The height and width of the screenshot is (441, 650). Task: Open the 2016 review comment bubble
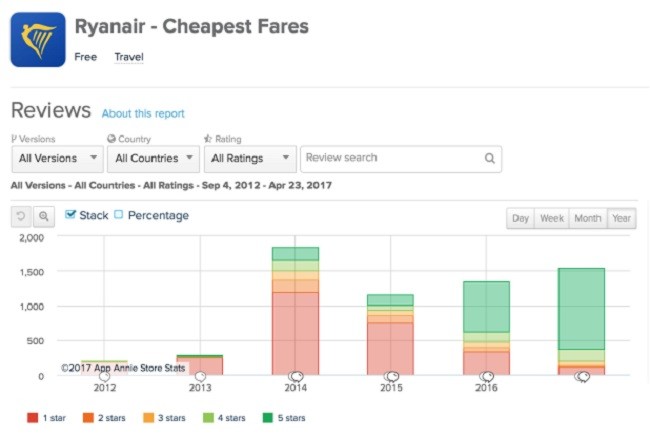pos(487,376)
